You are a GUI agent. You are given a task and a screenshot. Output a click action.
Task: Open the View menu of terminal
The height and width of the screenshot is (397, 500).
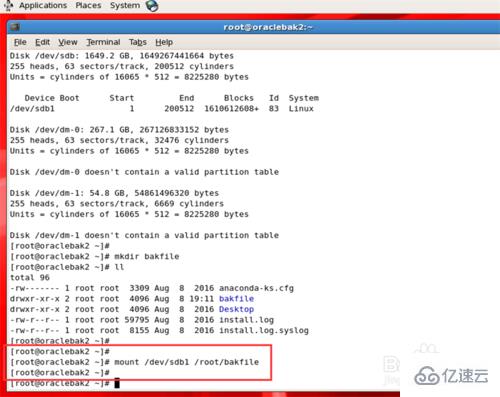point(68,42)
